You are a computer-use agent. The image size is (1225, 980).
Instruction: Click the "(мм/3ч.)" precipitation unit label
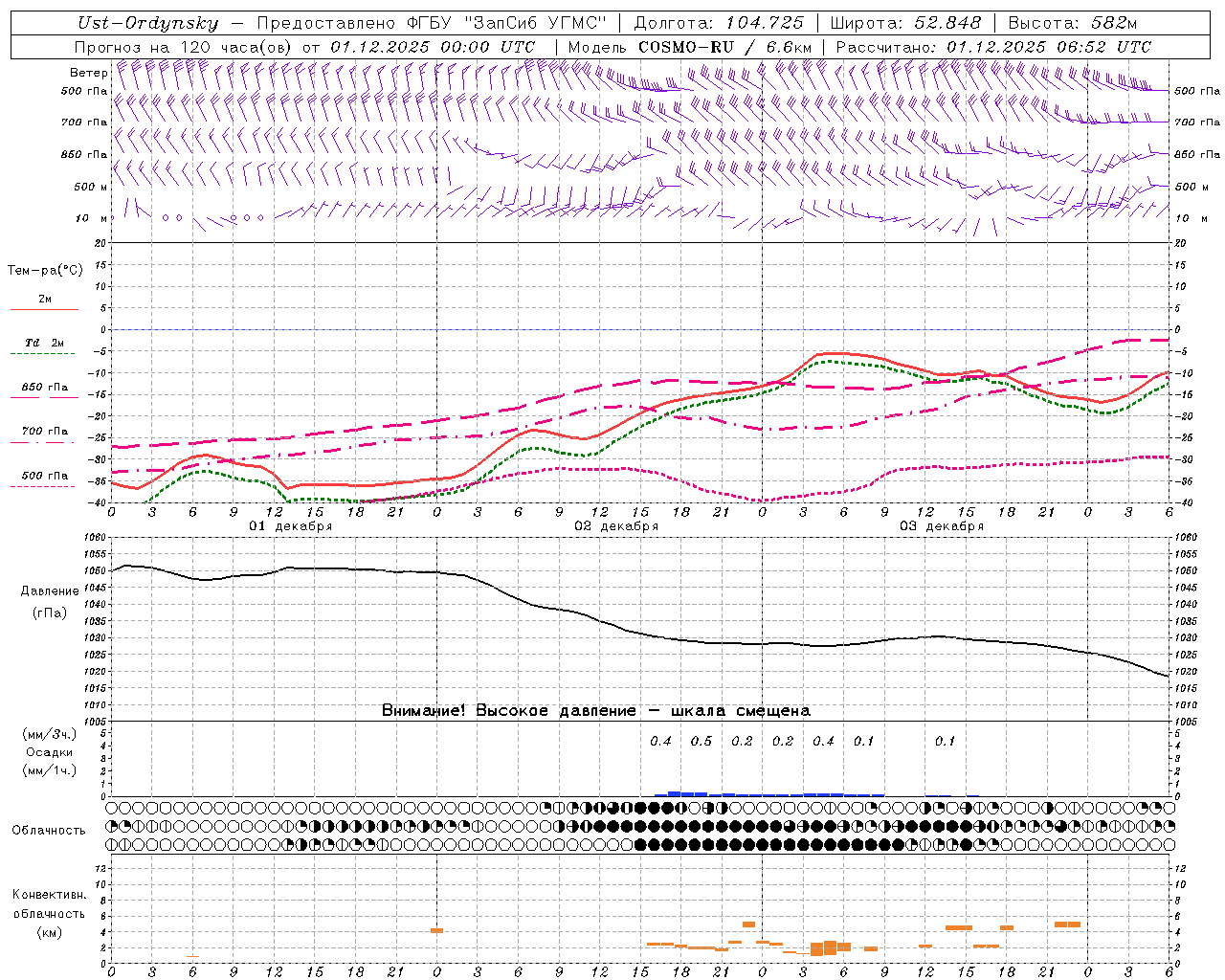pos(50,734)
